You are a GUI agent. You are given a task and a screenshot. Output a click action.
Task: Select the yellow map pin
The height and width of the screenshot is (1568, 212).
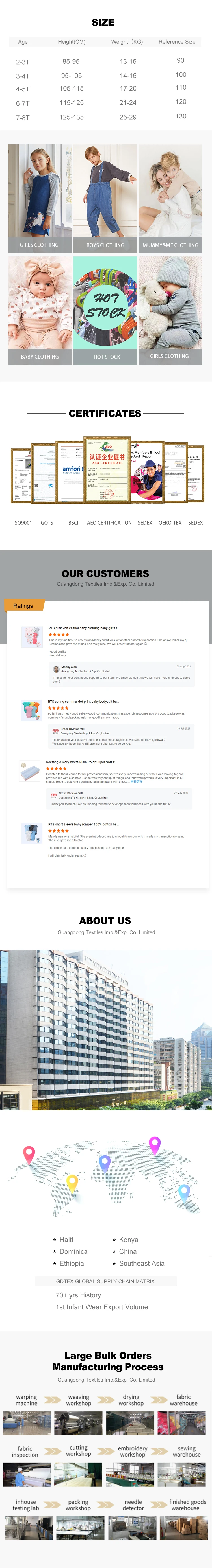(x=72, y=1182)
